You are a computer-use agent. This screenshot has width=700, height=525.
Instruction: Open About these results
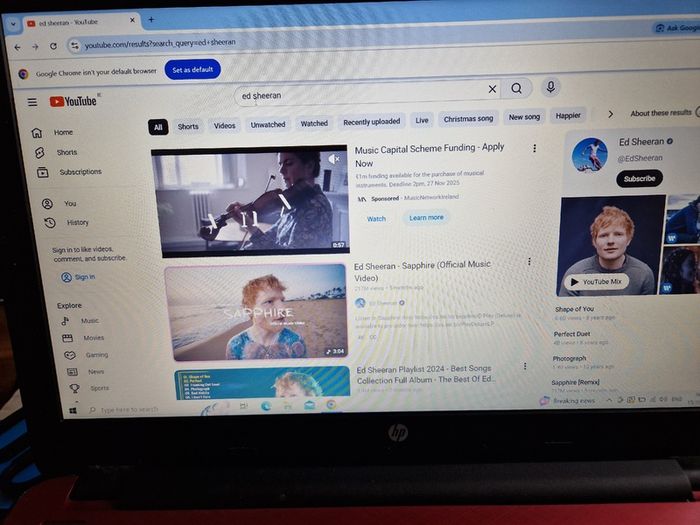click(x=661, y=113)
